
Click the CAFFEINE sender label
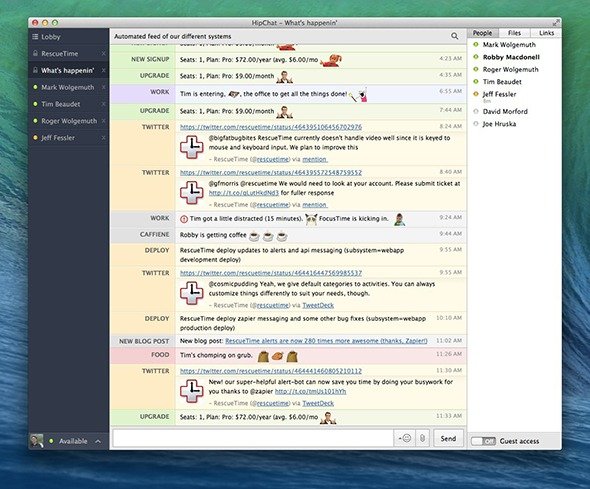[154, 234]
